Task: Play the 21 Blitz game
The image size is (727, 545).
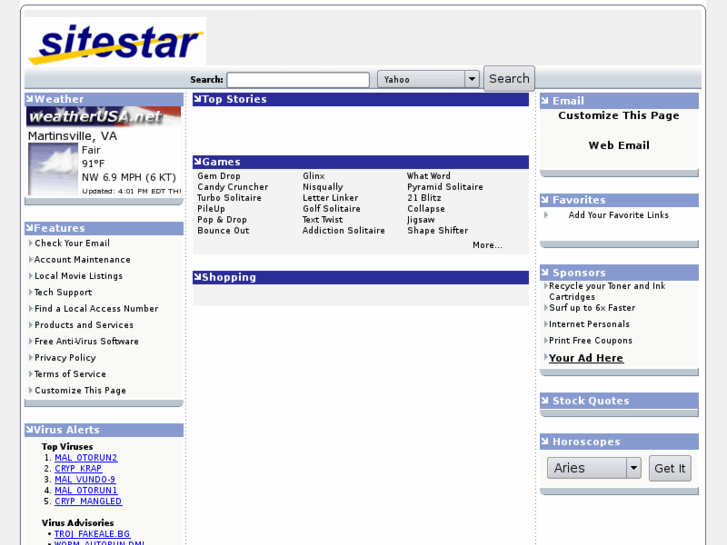Action: [x=424, y=198]
